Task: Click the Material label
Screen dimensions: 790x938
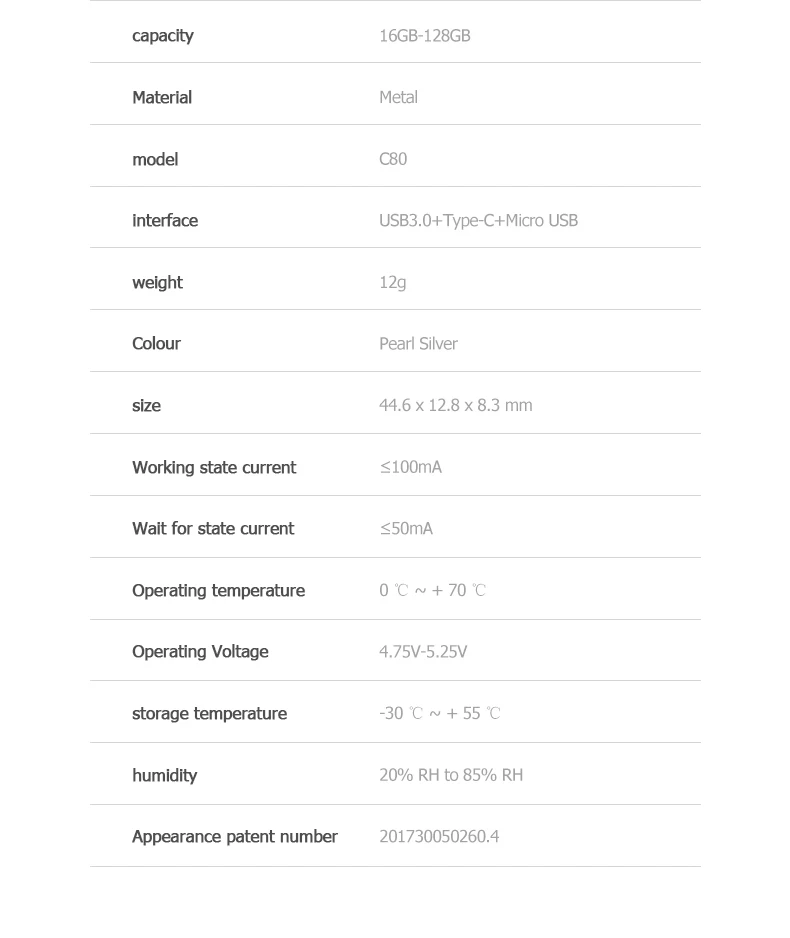Action: click(x=162, y=98)
